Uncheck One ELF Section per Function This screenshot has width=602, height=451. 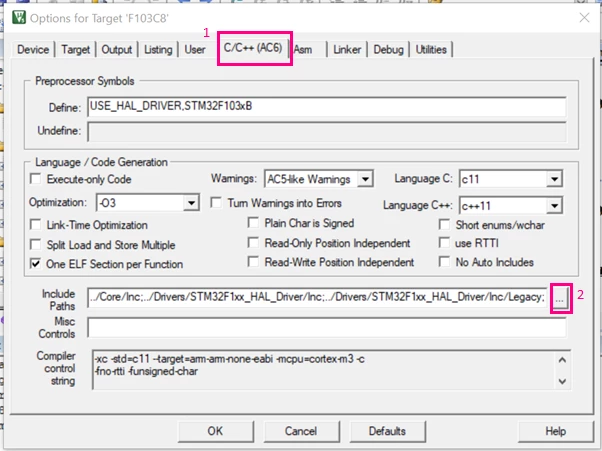(x=36, y=264)
